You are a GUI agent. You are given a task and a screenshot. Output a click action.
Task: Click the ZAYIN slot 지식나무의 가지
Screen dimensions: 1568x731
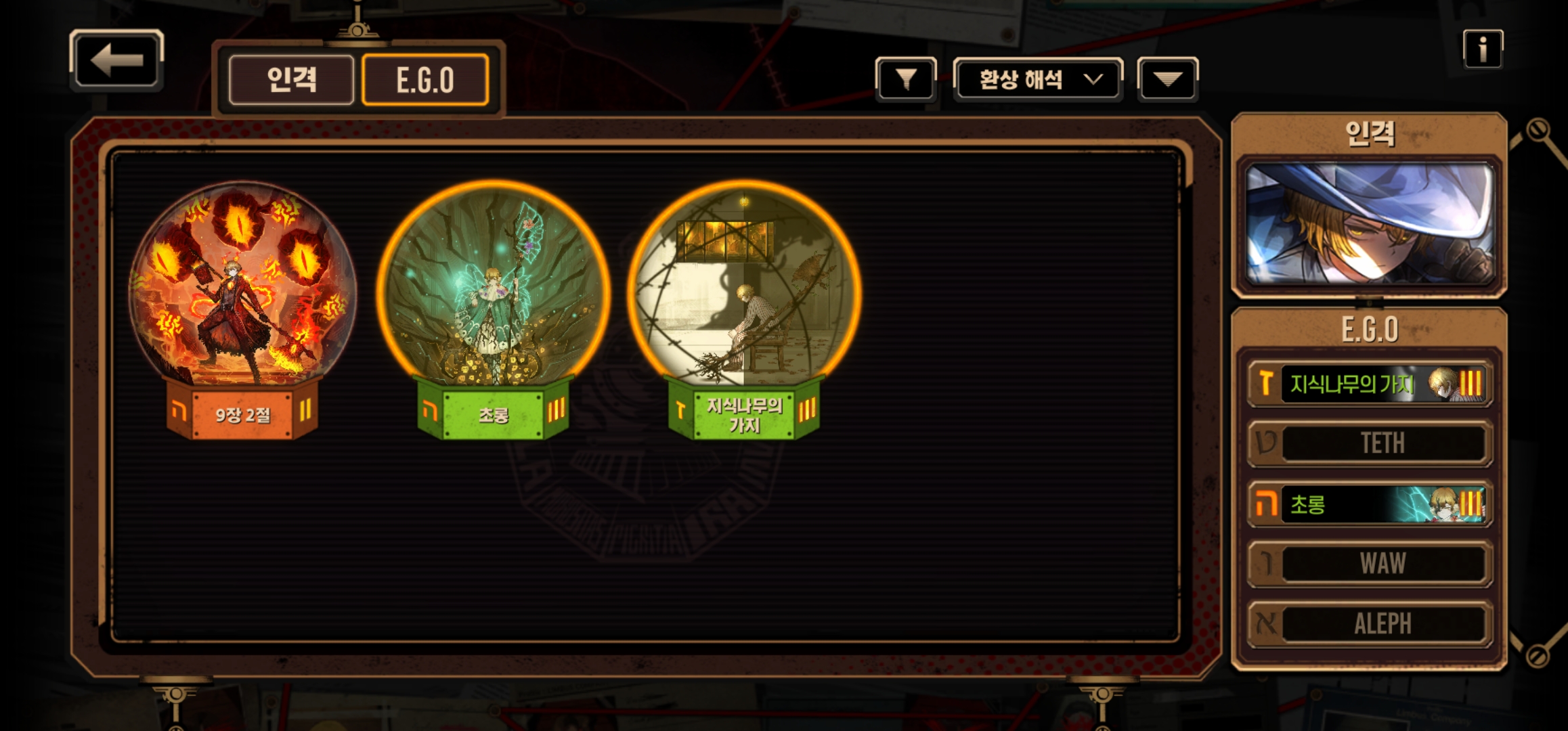tap(1370, 384)
